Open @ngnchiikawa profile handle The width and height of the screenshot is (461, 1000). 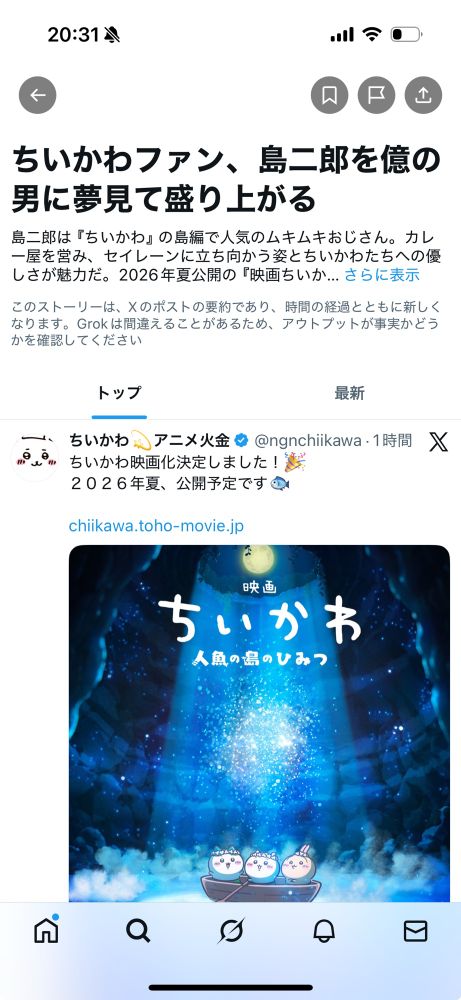tap(308, 440)
